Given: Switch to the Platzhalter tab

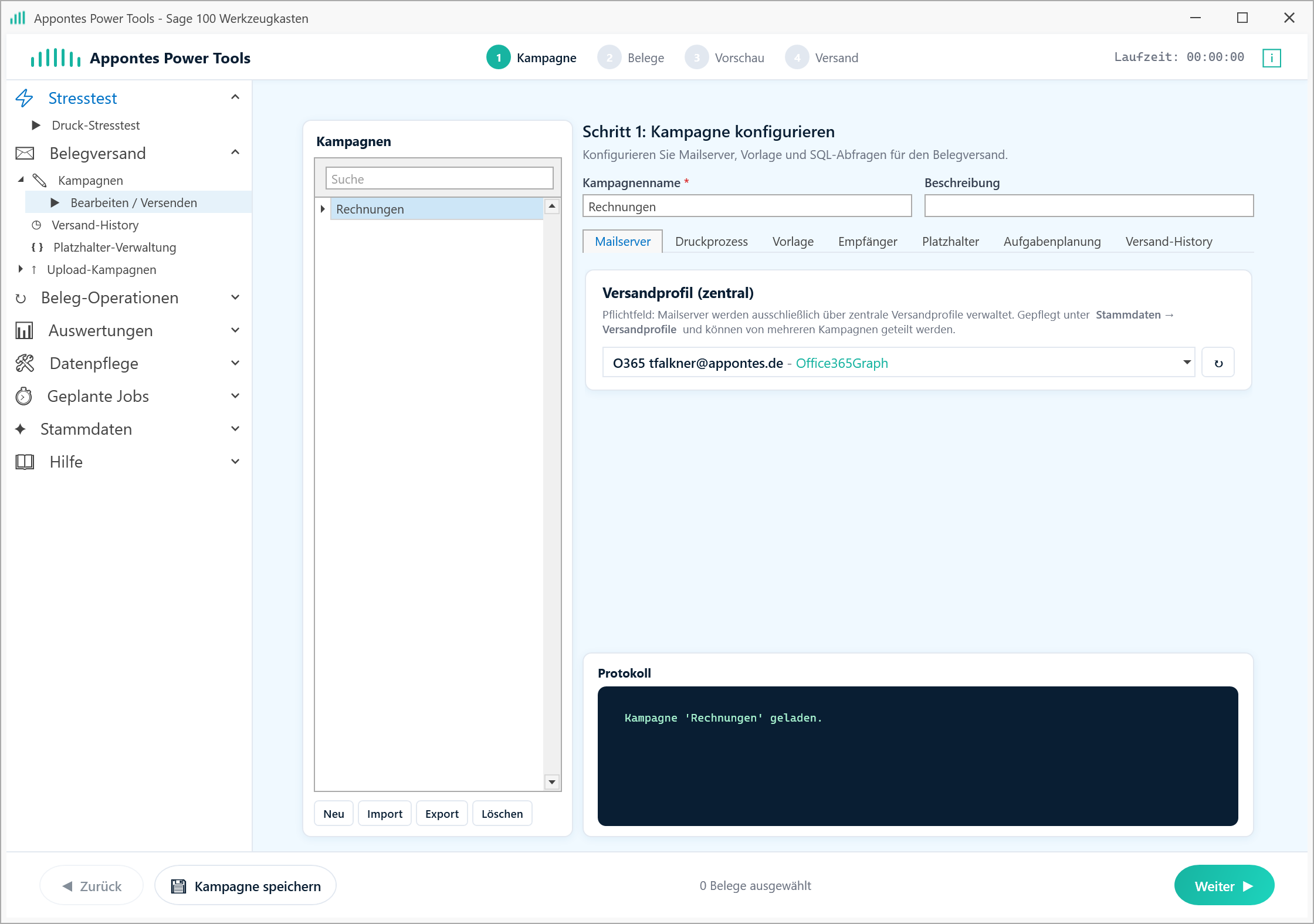Looking at the screenshot, I should coord(950,241).
